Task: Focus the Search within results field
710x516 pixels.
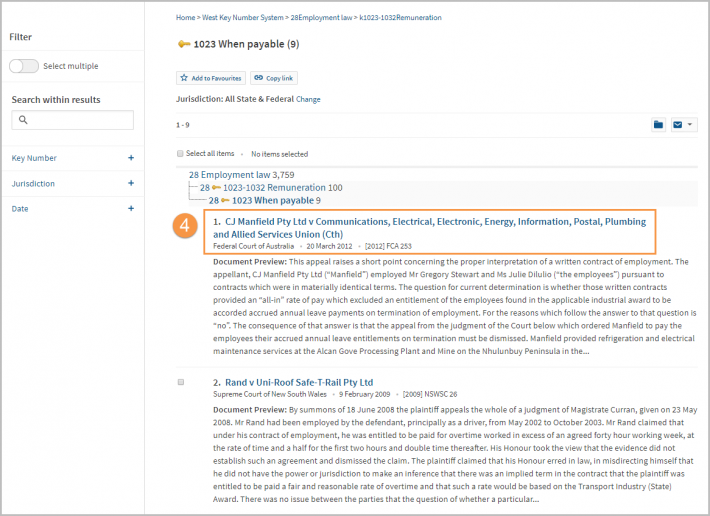Action: pyautogui.click(x=72, y=120)
